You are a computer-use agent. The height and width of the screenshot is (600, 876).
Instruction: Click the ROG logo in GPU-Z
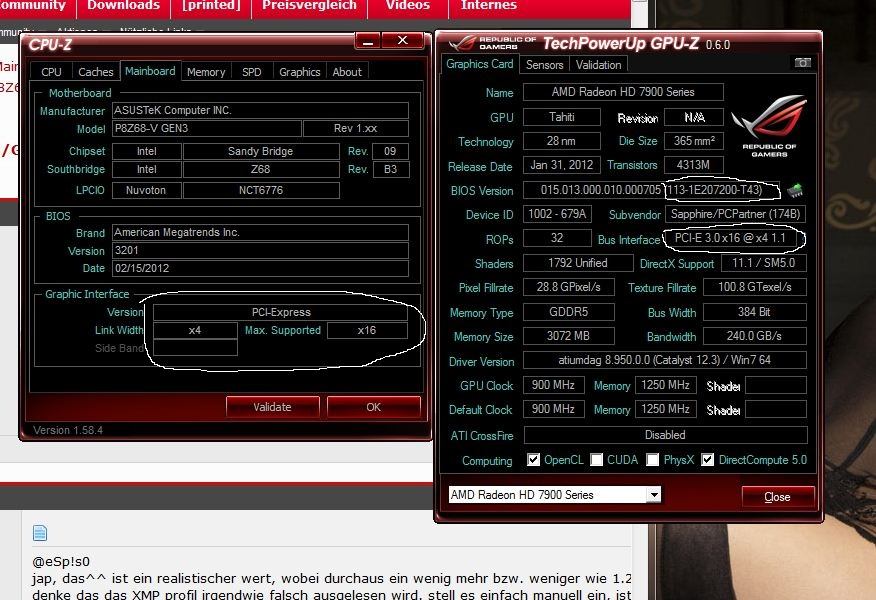[x=769, y=126]
